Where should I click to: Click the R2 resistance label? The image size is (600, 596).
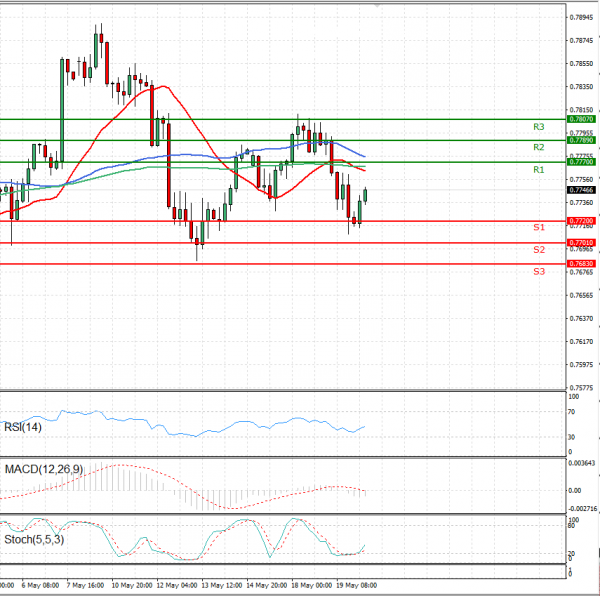pos(539,147)
